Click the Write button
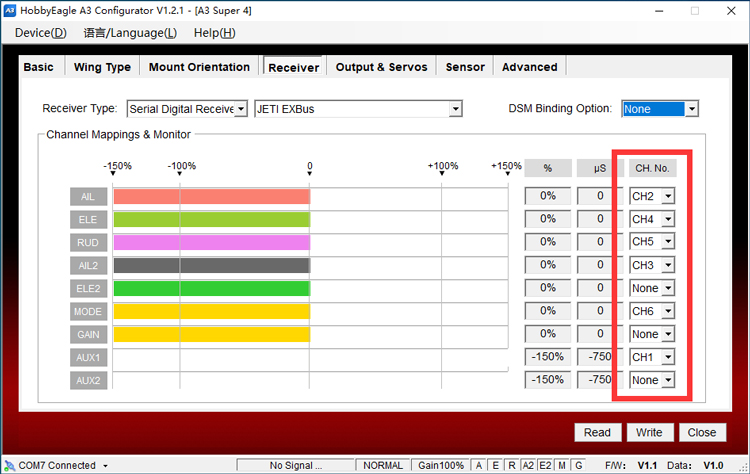Viewport: 750px width, 474px height. (648, 432)
